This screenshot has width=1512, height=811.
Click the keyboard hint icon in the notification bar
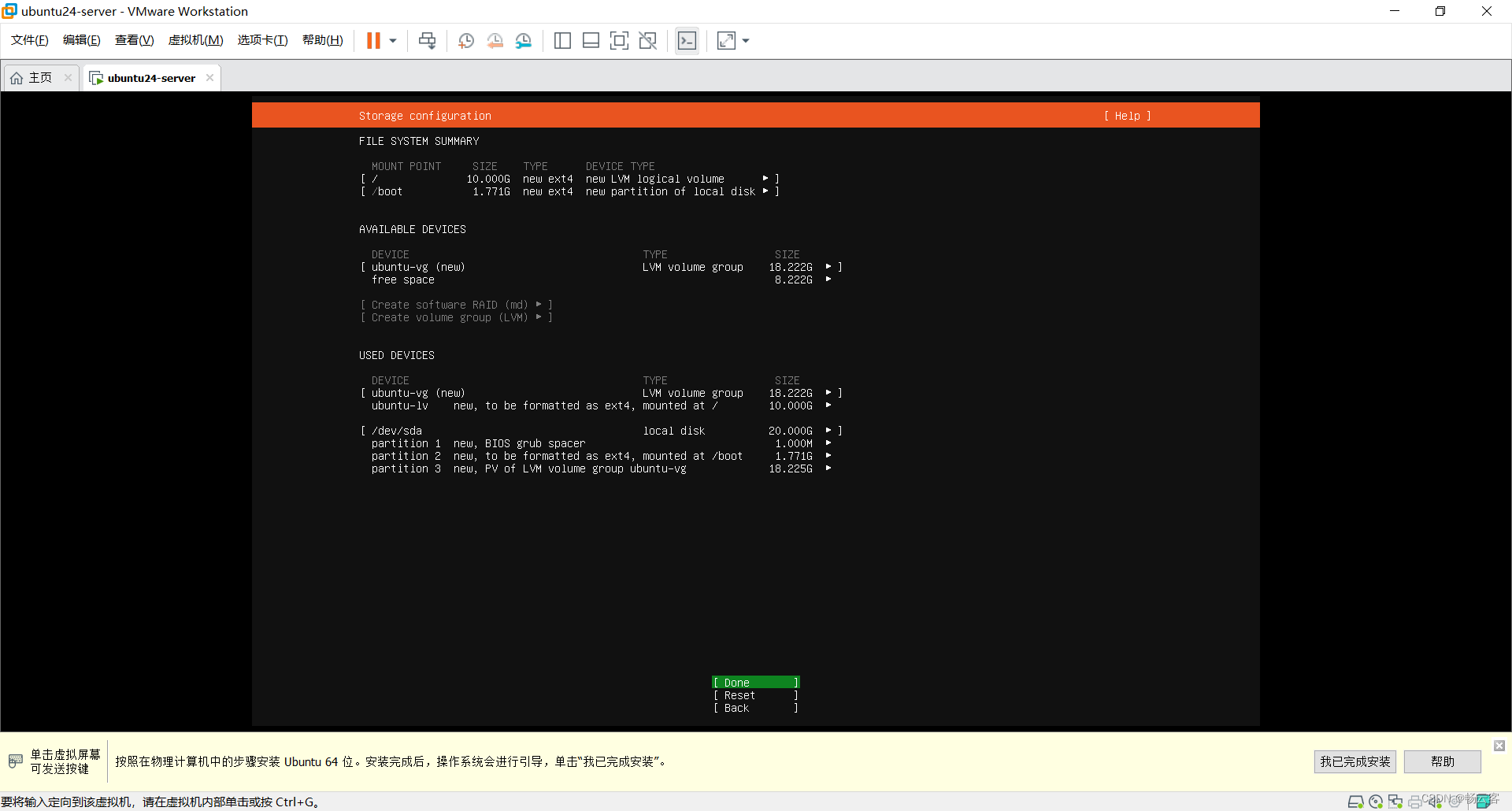pos(15,761)
